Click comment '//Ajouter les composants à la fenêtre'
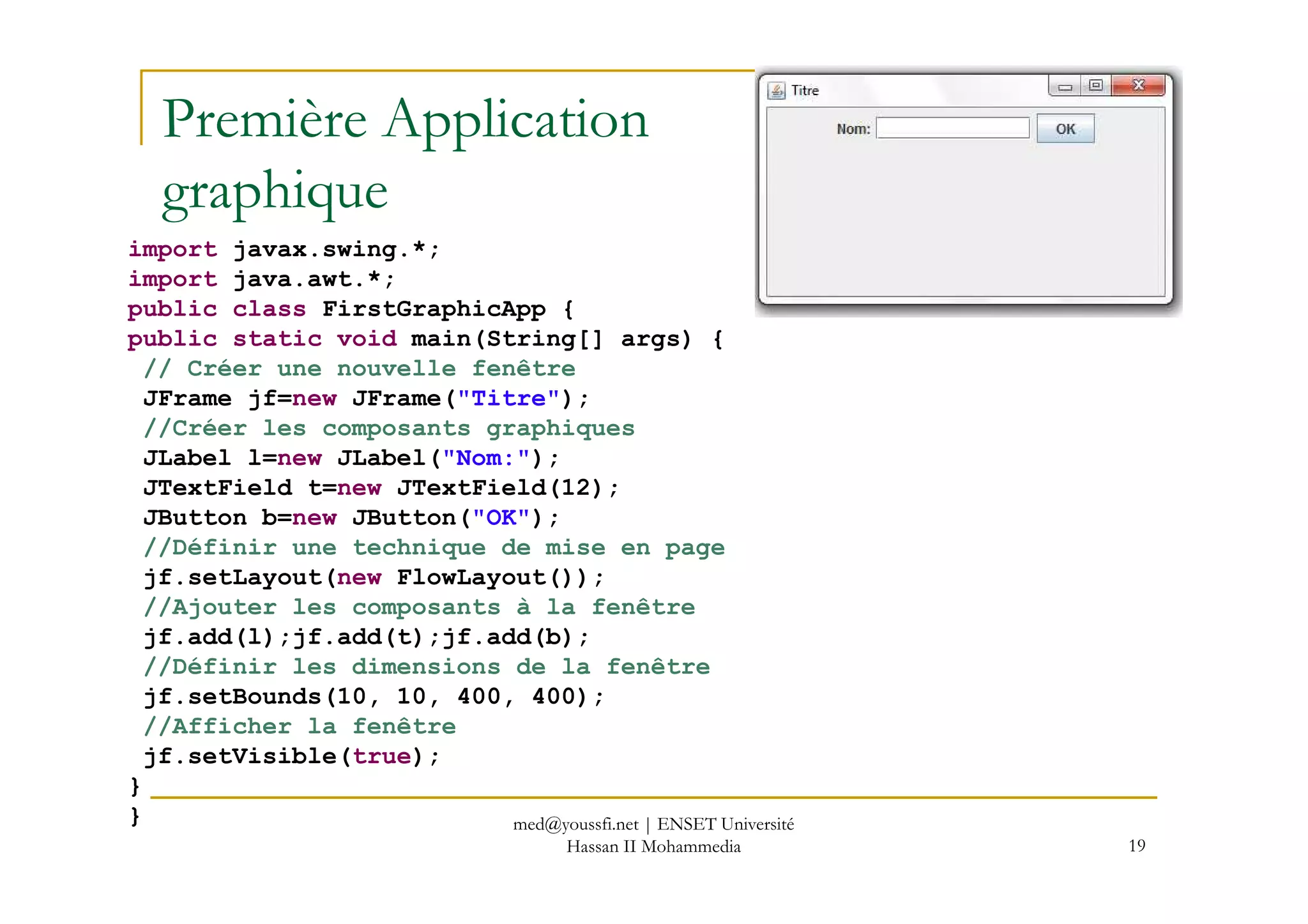1308x924 pixels. [x=420, y=607]
